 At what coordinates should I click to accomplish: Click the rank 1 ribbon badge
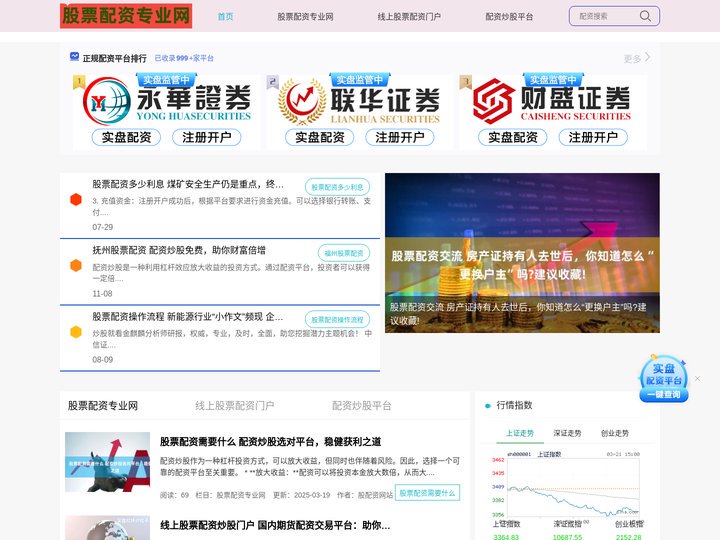(x=79, y=82)
